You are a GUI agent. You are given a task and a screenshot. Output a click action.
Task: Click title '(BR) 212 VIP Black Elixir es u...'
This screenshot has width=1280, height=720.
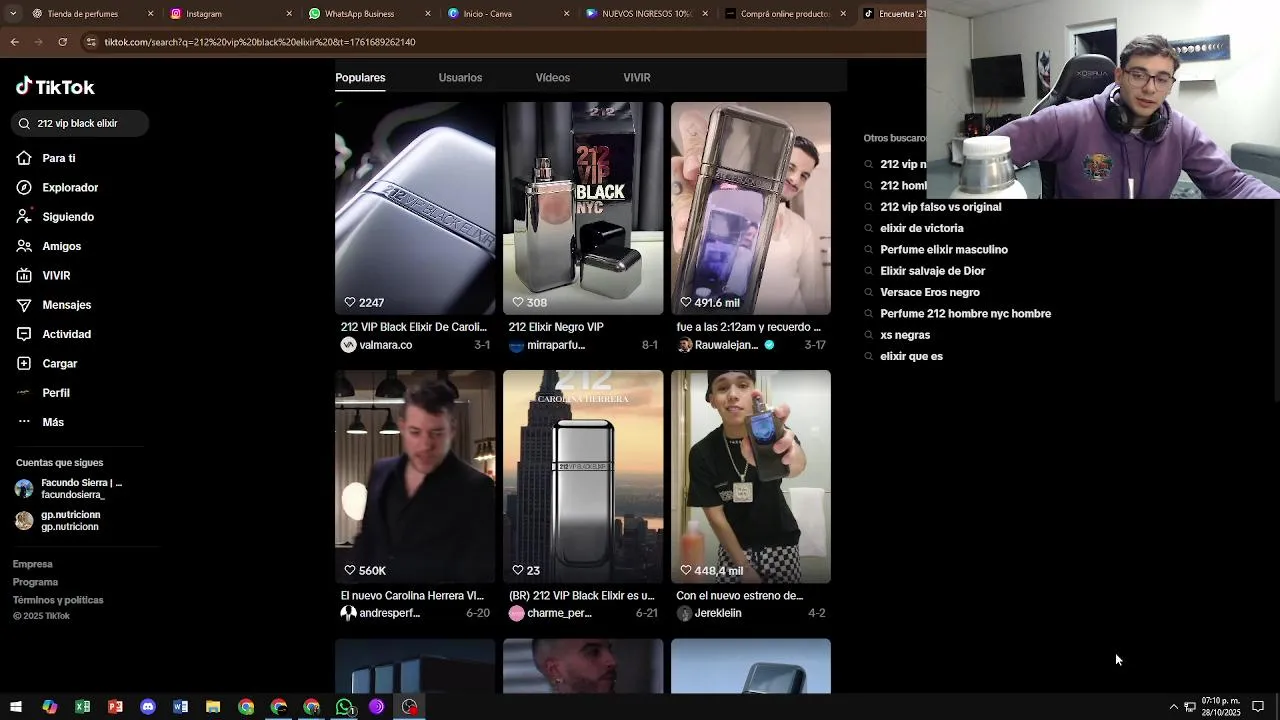pyautogui.click(x=581, y=596)
